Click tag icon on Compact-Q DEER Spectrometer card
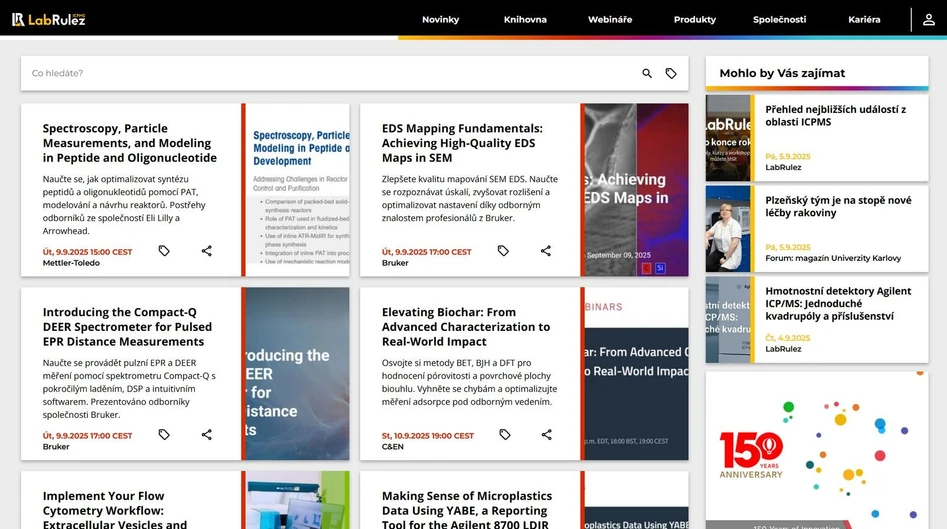The height and width of the screenshot is (529, 947). pyautogui.click(x=164, y=434)
